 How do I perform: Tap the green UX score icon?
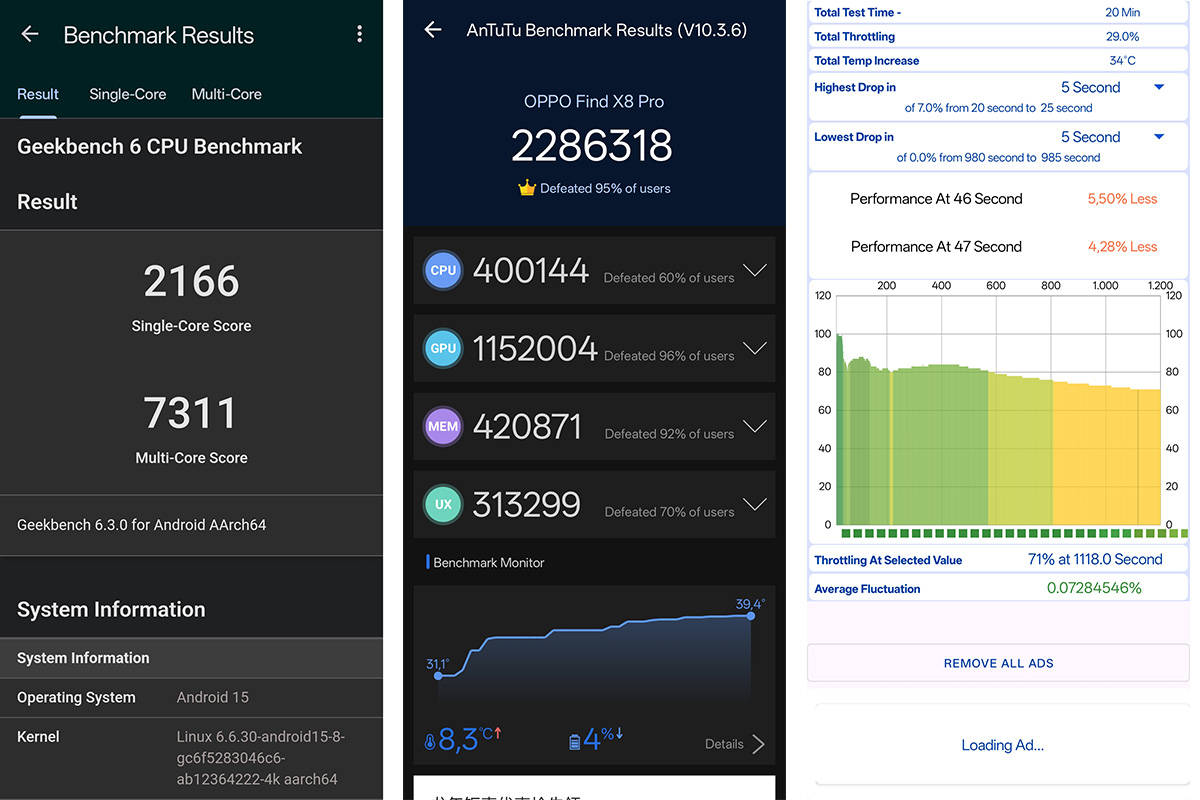pyautogui.click(x=443, y=504)
